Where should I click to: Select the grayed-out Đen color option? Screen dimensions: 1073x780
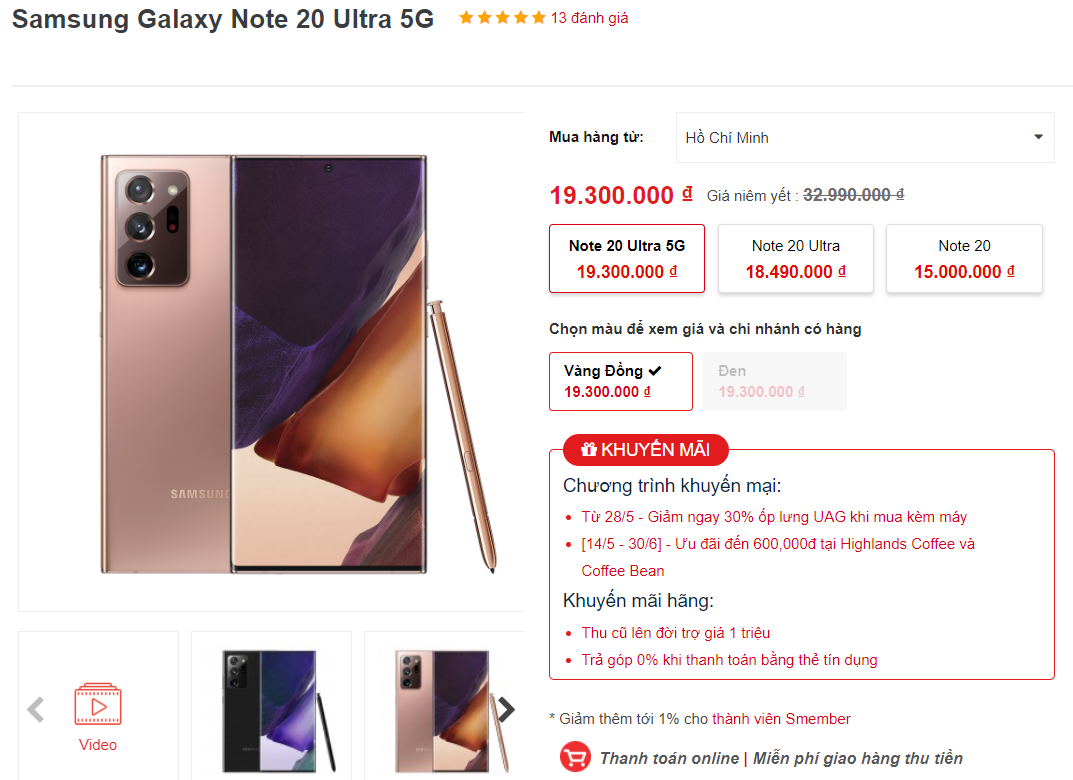click(774, 381)
